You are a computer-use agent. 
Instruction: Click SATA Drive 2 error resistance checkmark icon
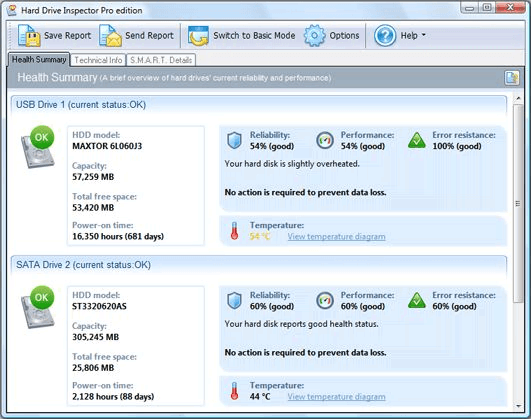[417, 300]
